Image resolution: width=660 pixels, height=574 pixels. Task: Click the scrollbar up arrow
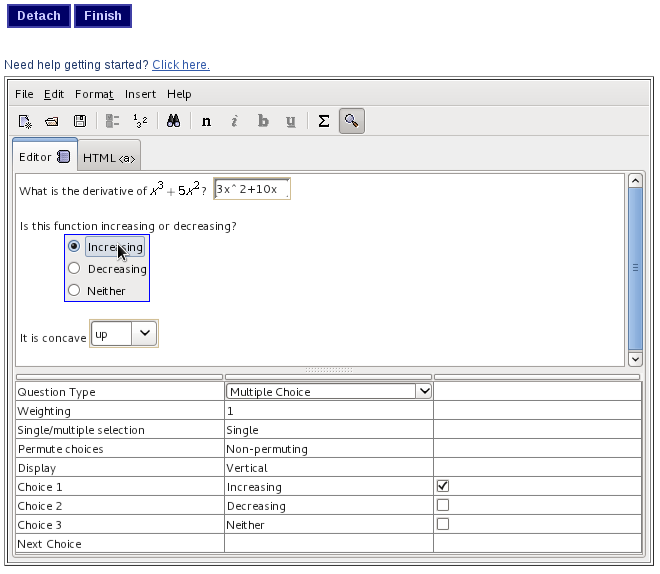click(635, 181)
